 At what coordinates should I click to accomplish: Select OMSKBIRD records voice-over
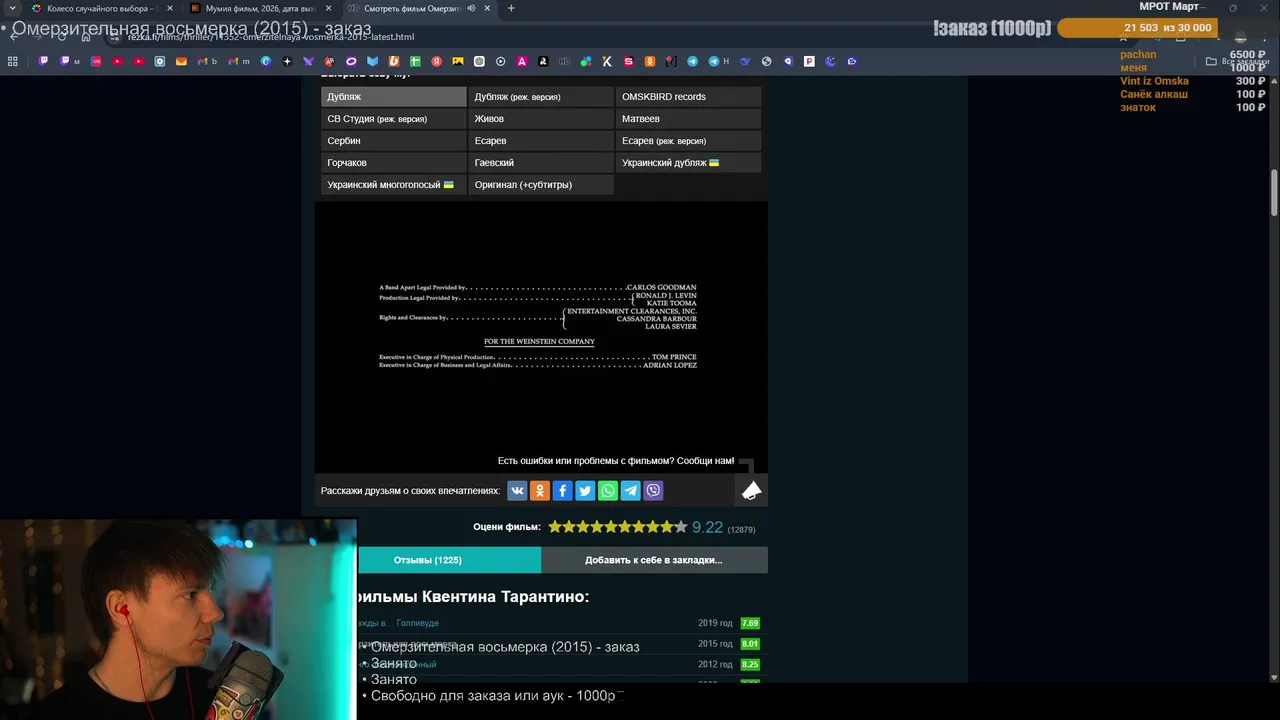point(688,97)
